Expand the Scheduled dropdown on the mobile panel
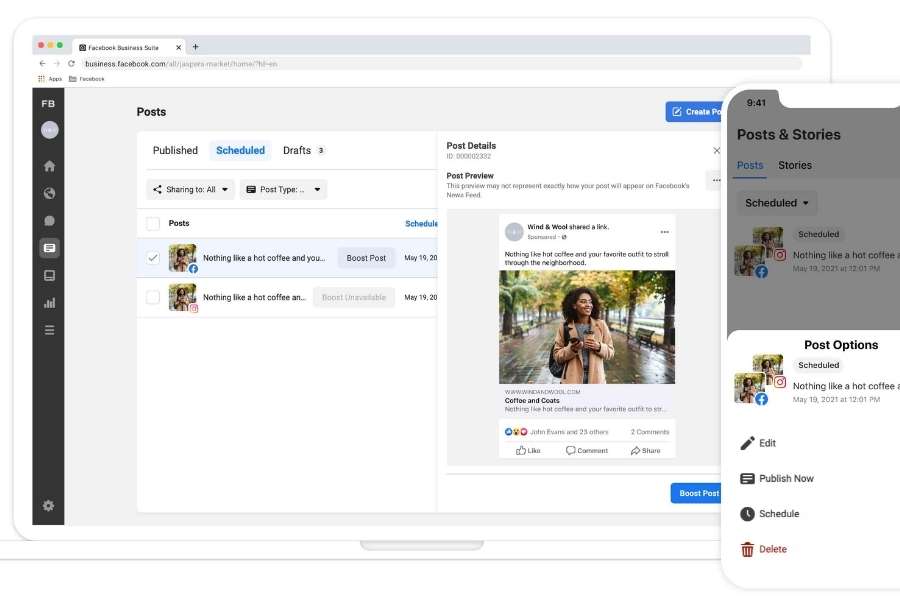The image size is (900, 600). 777,202
